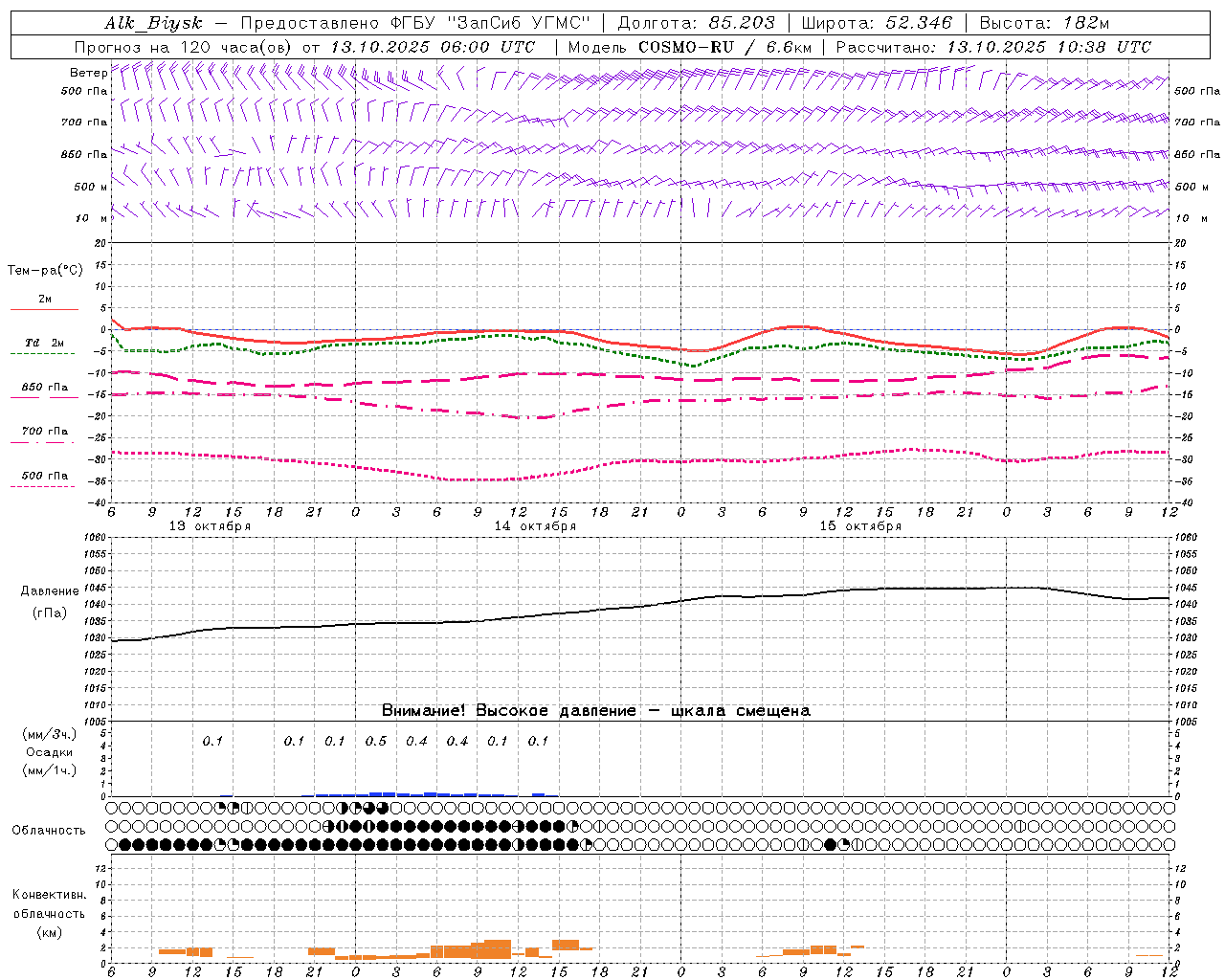This screenshot has width=1225, height=980.
Task: Click the Облачность cloud cover row label
Action: click(x=49, y=830)
